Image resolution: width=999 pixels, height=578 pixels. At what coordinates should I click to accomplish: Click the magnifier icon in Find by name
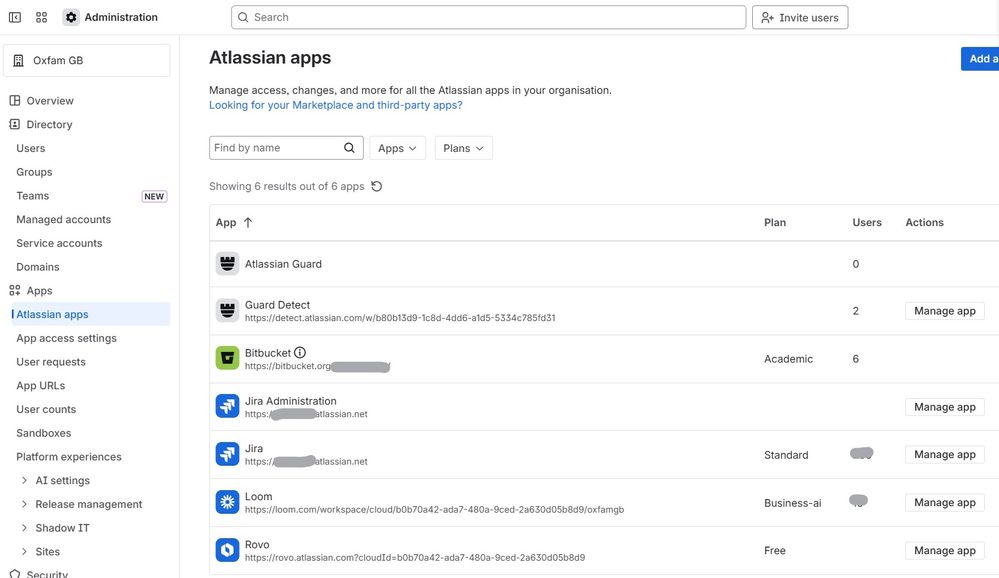pos(349,148)
